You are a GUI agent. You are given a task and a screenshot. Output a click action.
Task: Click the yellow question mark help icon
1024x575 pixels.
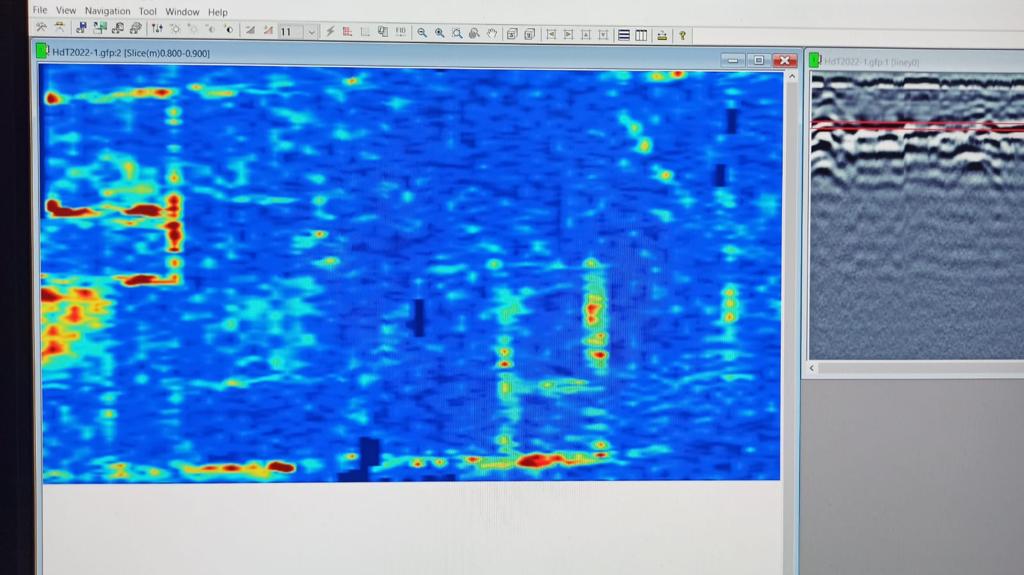coord(682,35)
